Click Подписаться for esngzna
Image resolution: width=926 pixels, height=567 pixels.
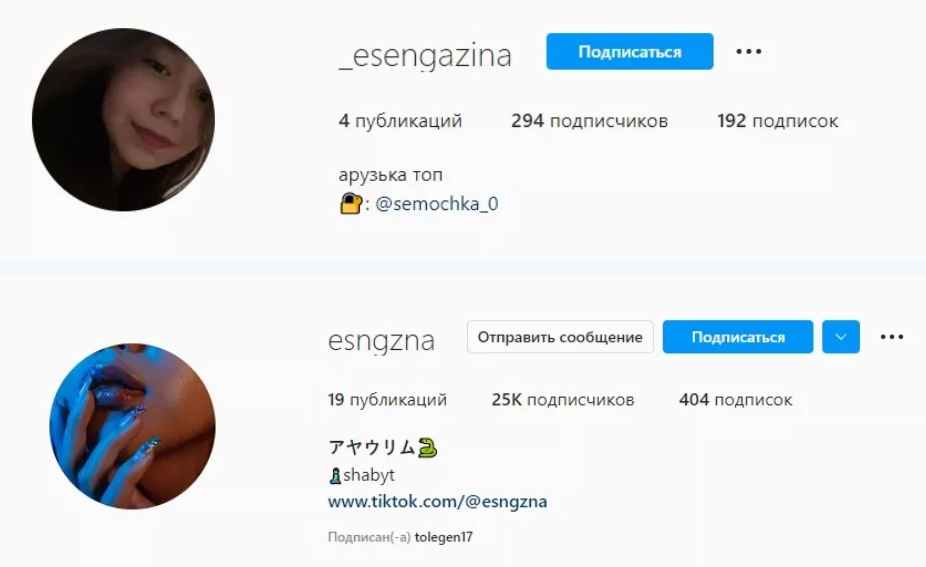[x=738, y=337]
